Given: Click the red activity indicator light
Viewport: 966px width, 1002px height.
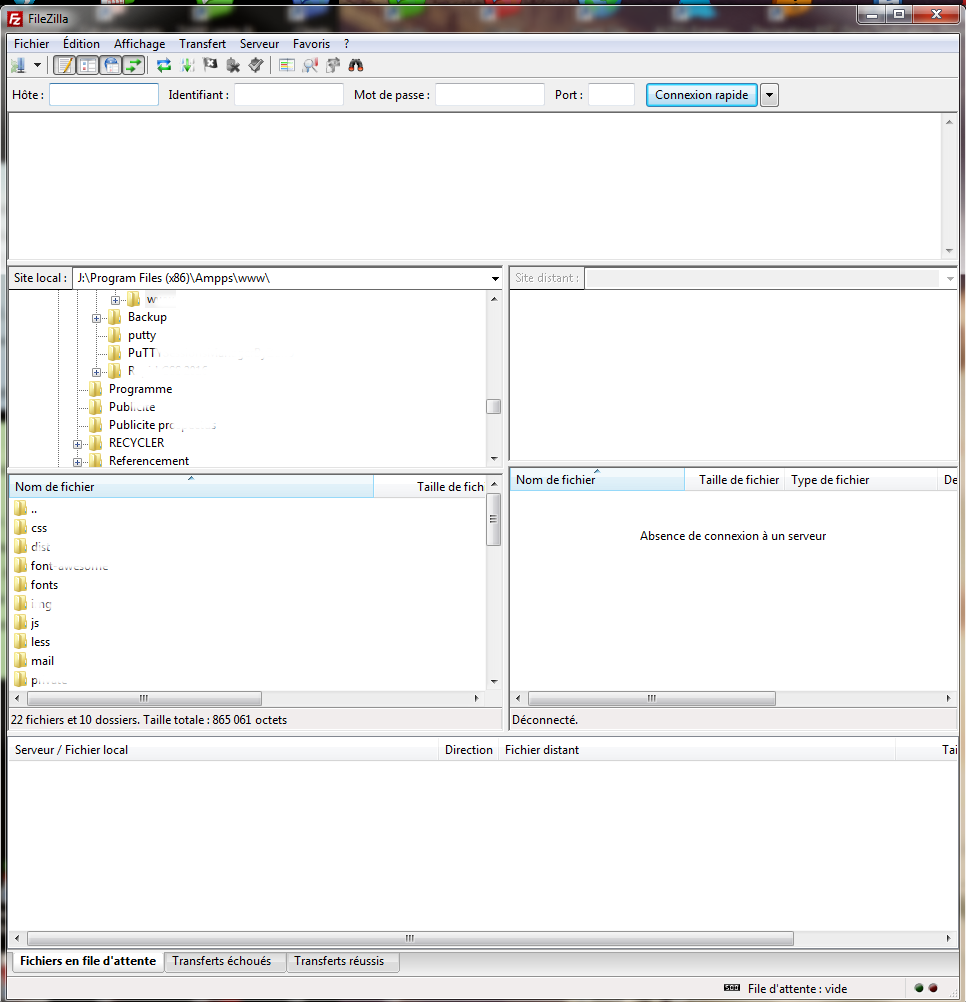Looking at the screenshot, I should click(933, 988).
